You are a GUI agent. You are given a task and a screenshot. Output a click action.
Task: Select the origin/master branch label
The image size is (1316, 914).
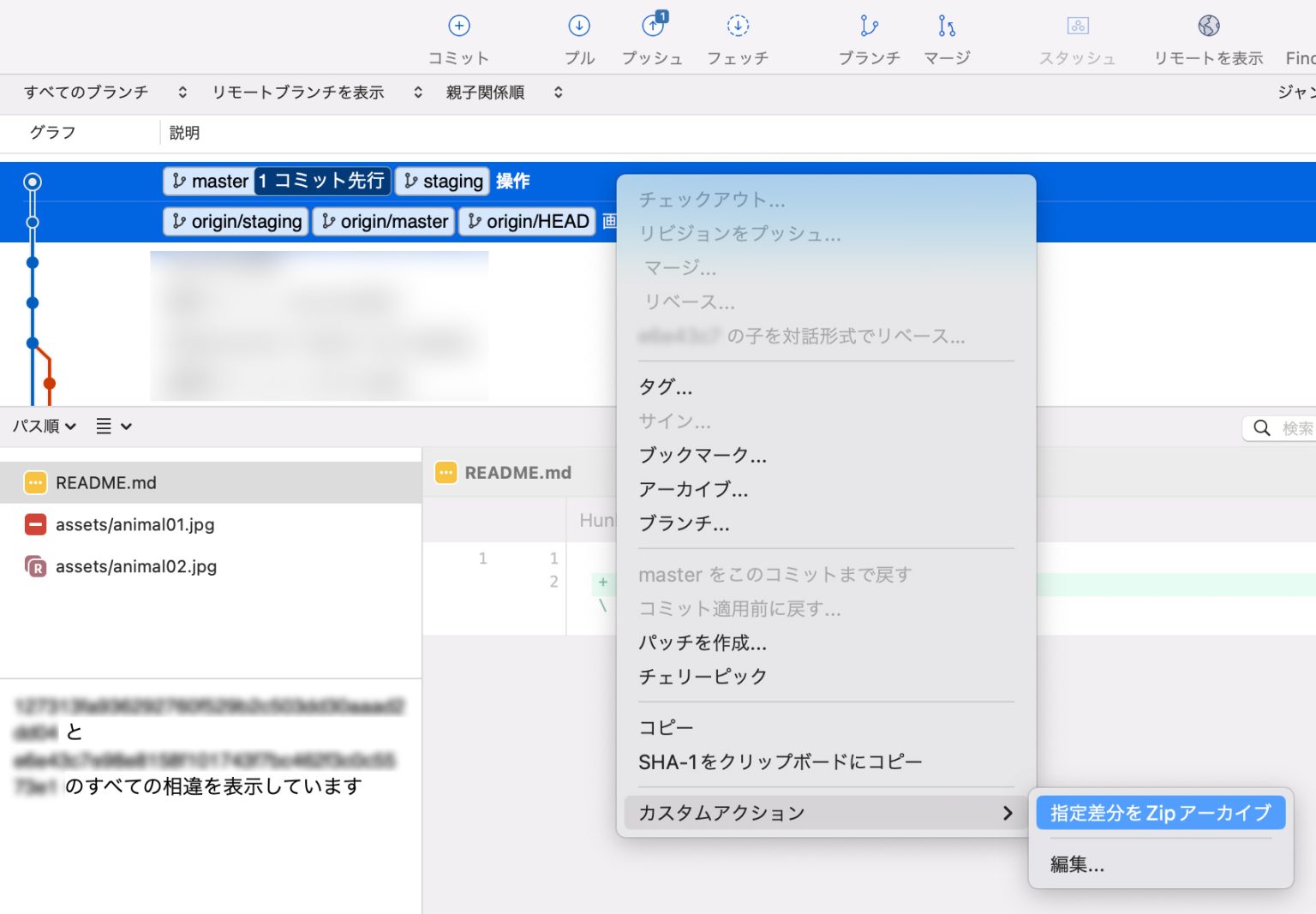383,221
